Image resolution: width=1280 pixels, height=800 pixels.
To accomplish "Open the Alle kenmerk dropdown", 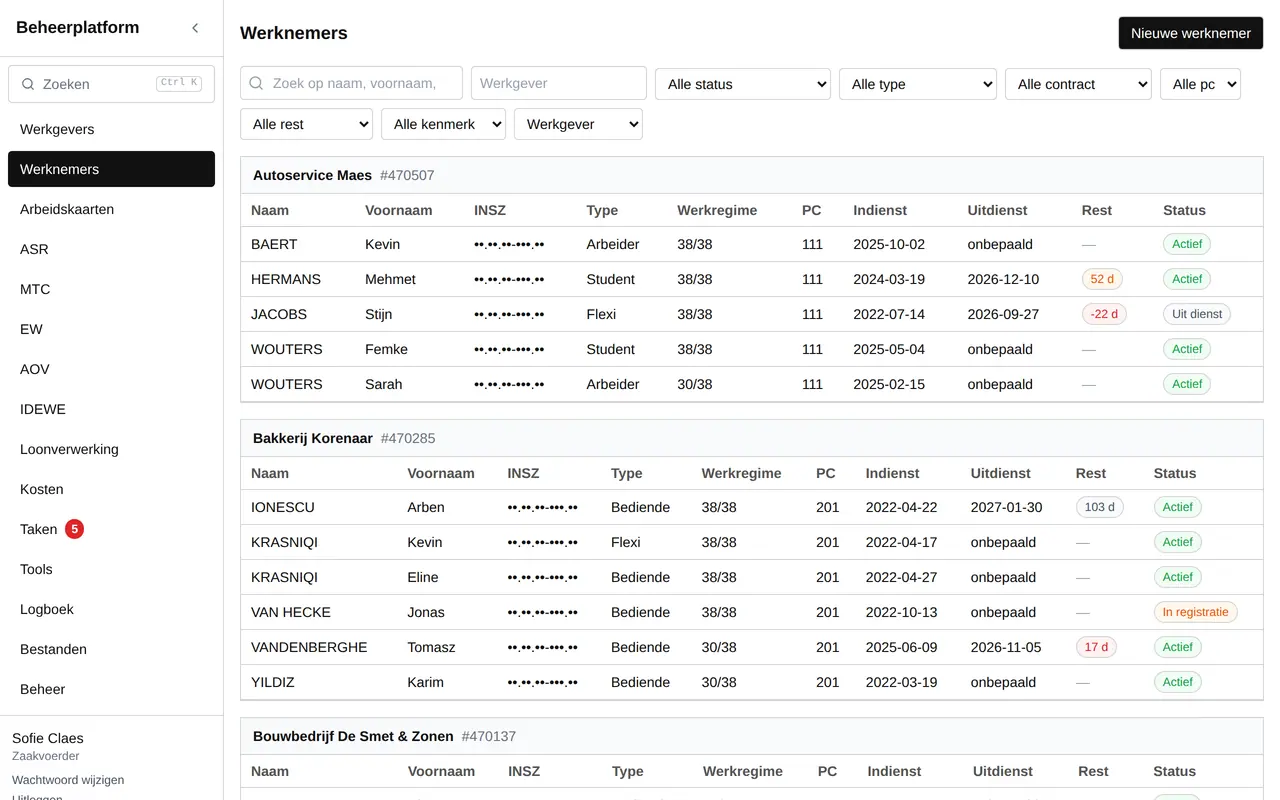I will coord(443,124).
